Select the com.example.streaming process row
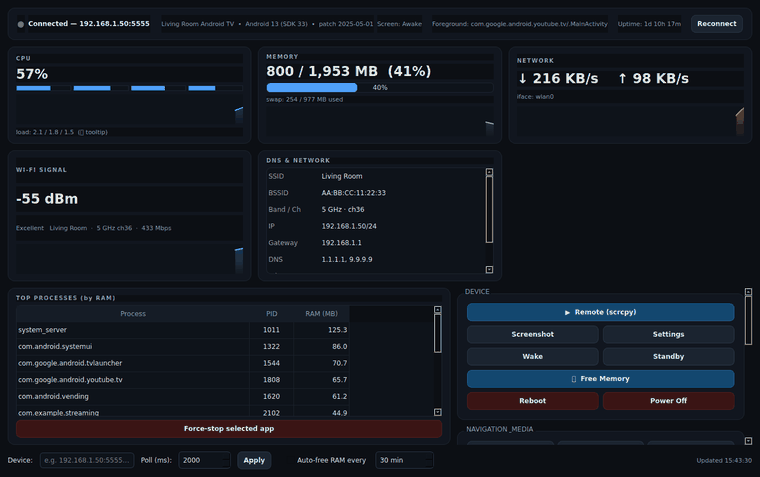The image size is (760, 477). coord(183,412)
